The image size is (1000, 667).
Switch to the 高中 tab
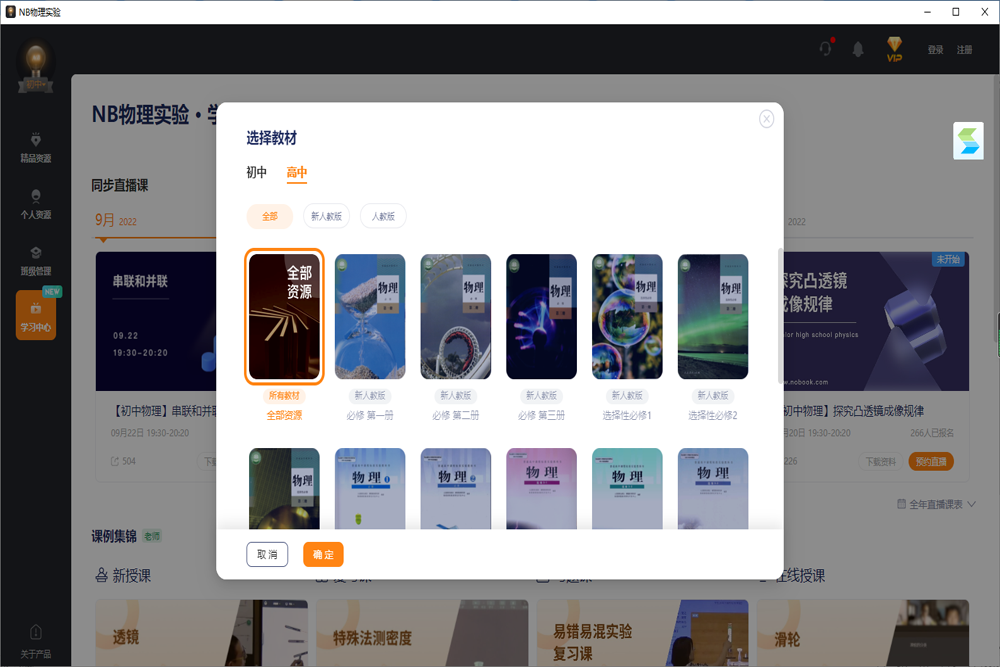[x=297, y=172]
